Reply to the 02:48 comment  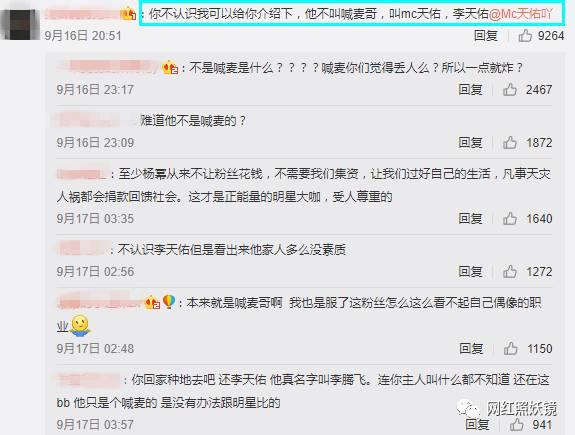tap(471, 348)
